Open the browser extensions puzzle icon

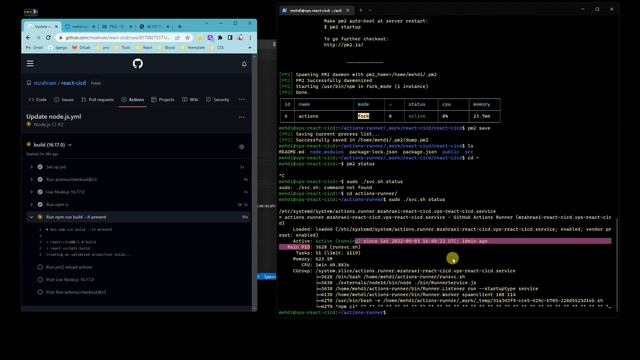[220, 38]
